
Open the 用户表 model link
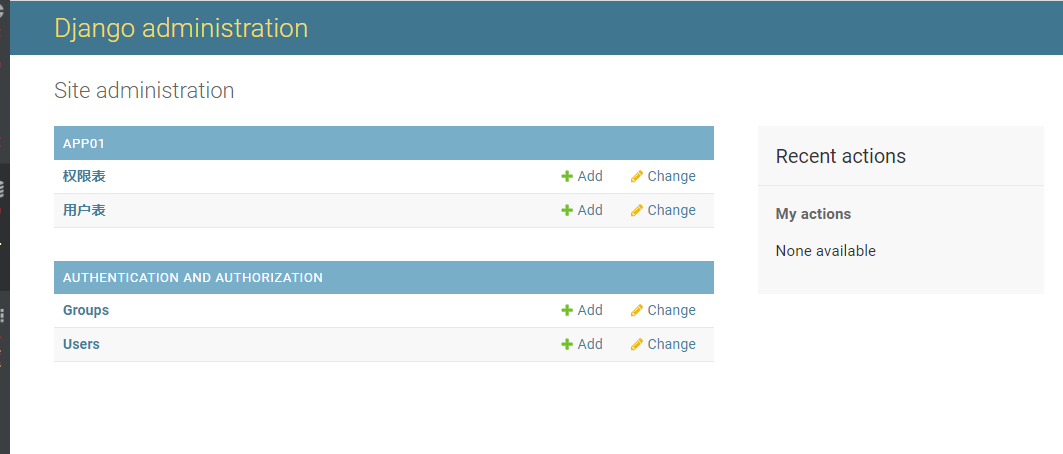84,210
